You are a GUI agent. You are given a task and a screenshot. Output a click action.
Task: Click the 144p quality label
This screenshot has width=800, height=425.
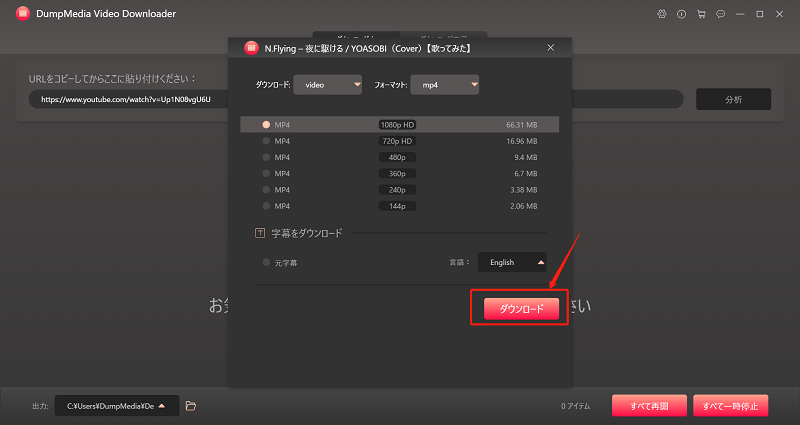tap(397, 206)
